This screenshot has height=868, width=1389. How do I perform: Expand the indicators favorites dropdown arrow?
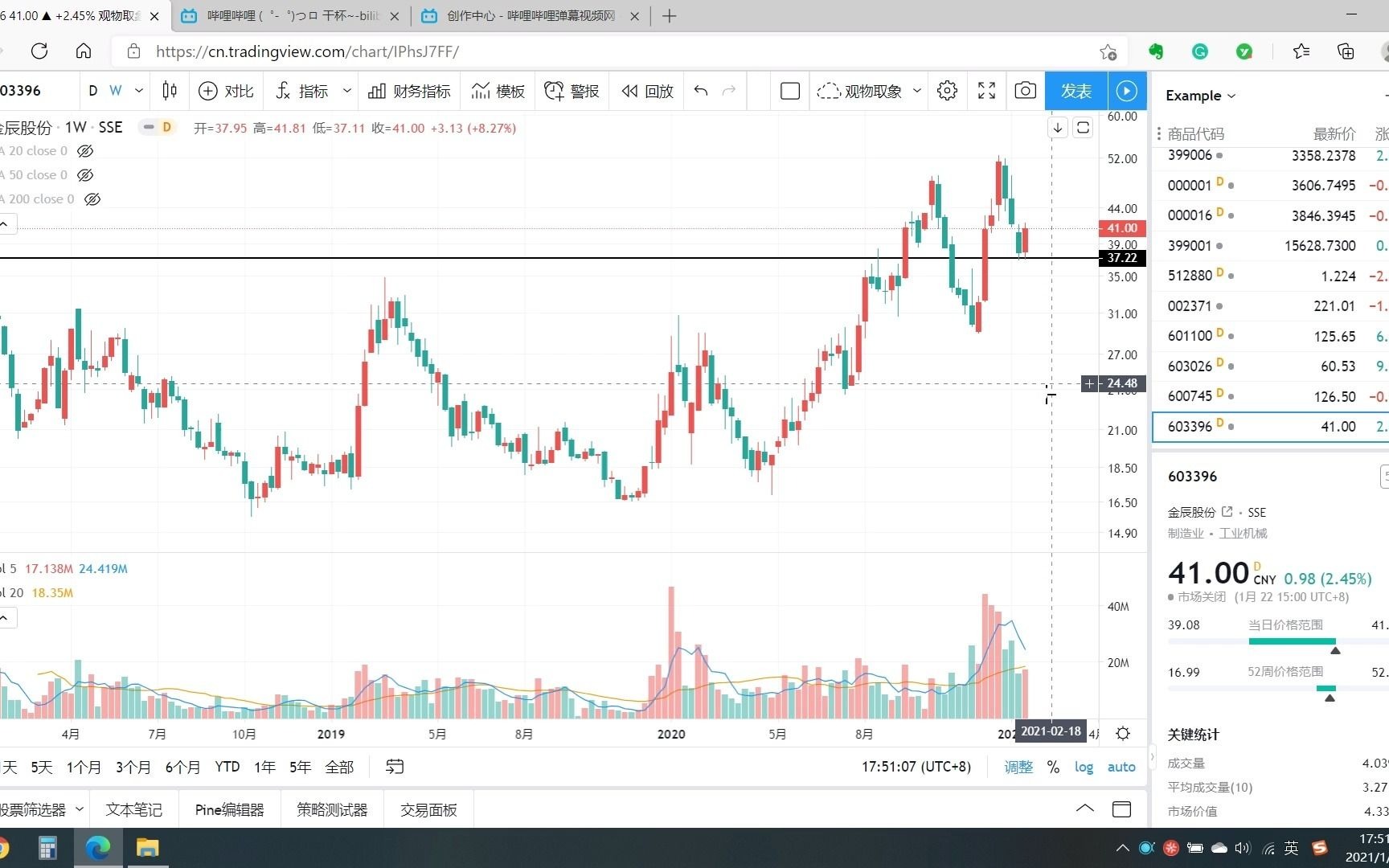click(347, 91)
